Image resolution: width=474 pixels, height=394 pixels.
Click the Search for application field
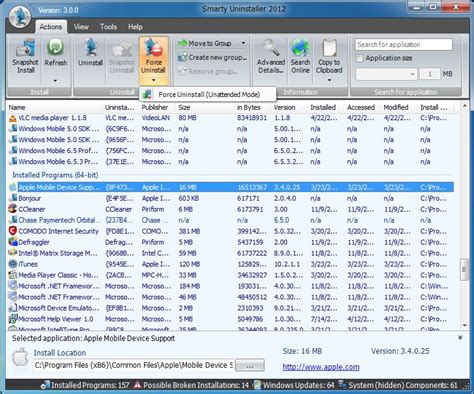point(404,45)
